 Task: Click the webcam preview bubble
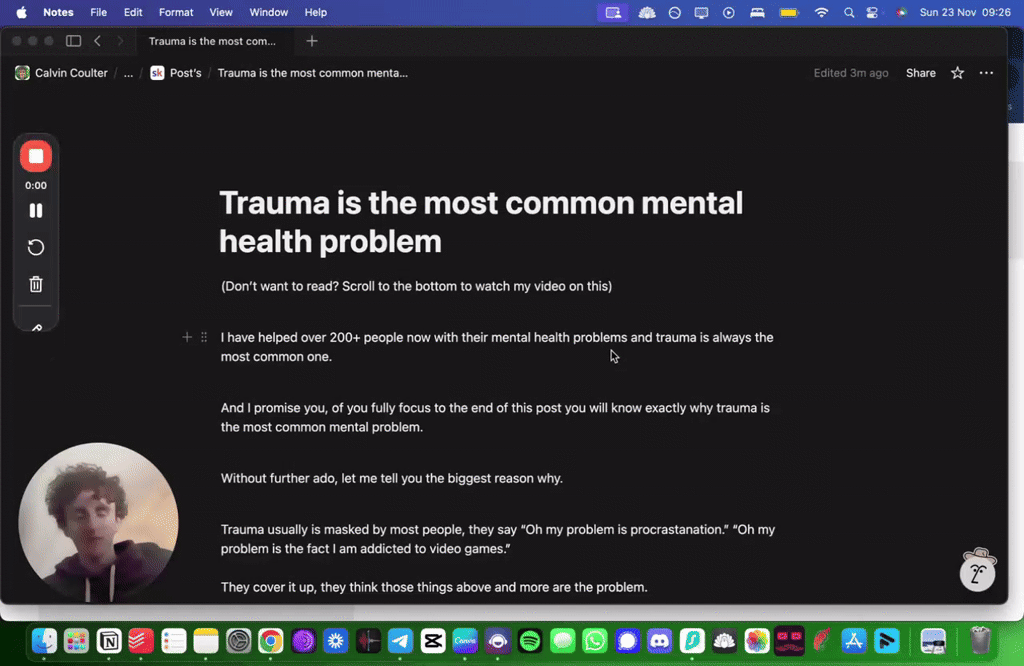click(98, 520)
